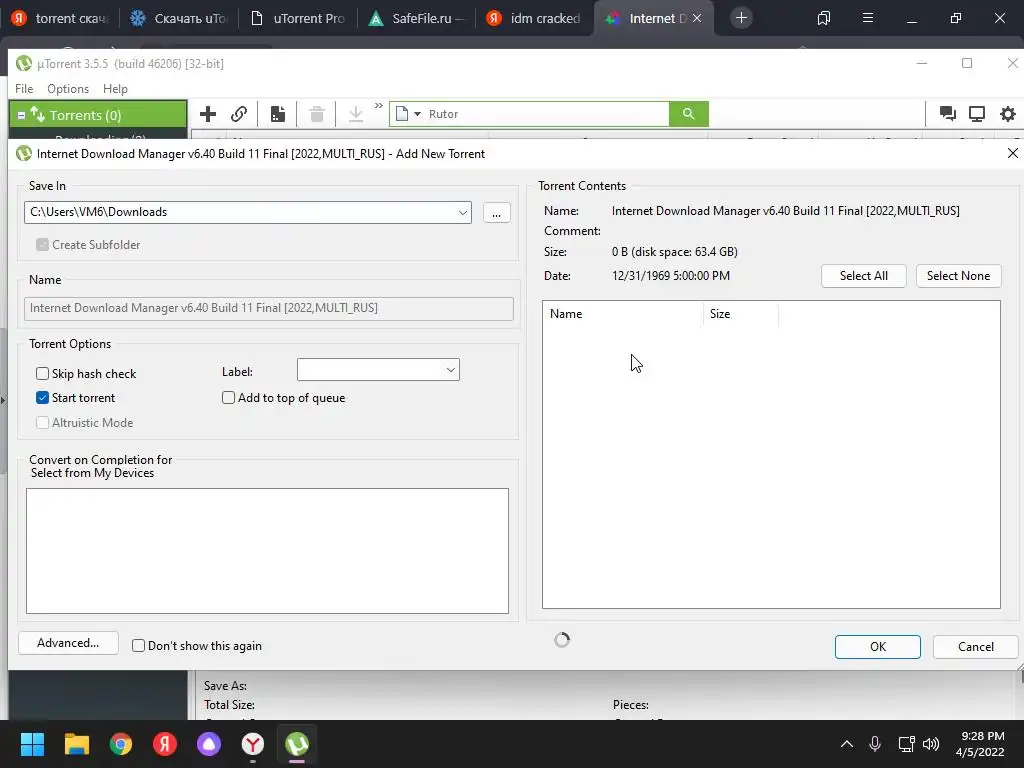This screenshot has height=768, width=1024.
Task: Click the Advanced... button
Action: (68, 643)
